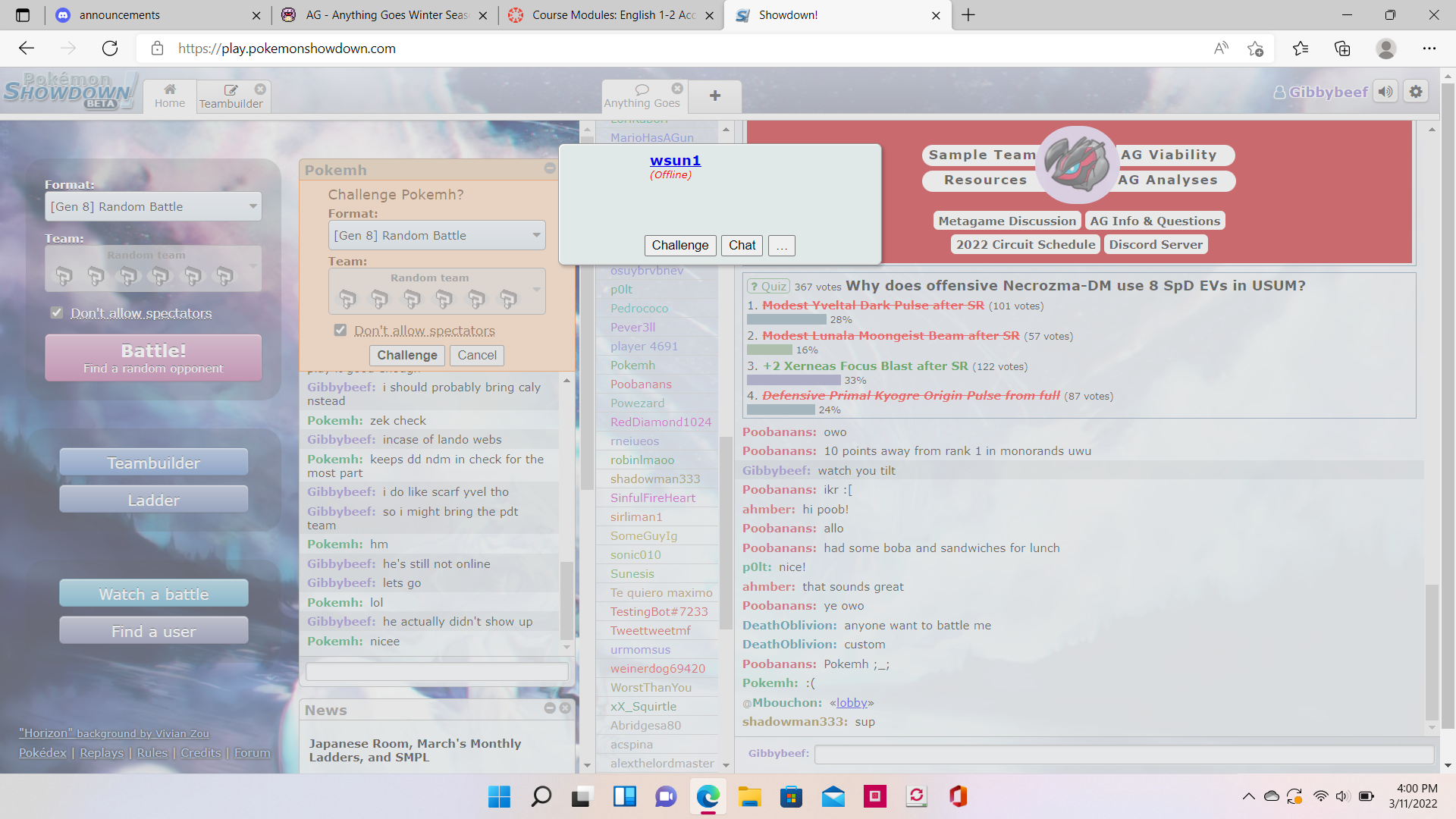
Task: Open Mail app on the taskbar
Action: pos(833,796)
